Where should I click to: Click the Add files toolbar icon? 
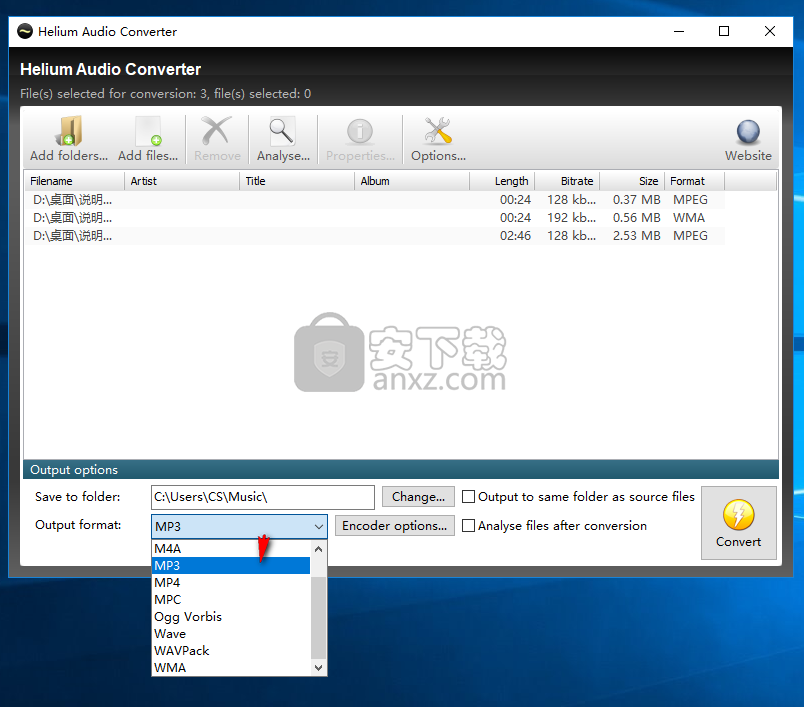[x=148, y=138]
